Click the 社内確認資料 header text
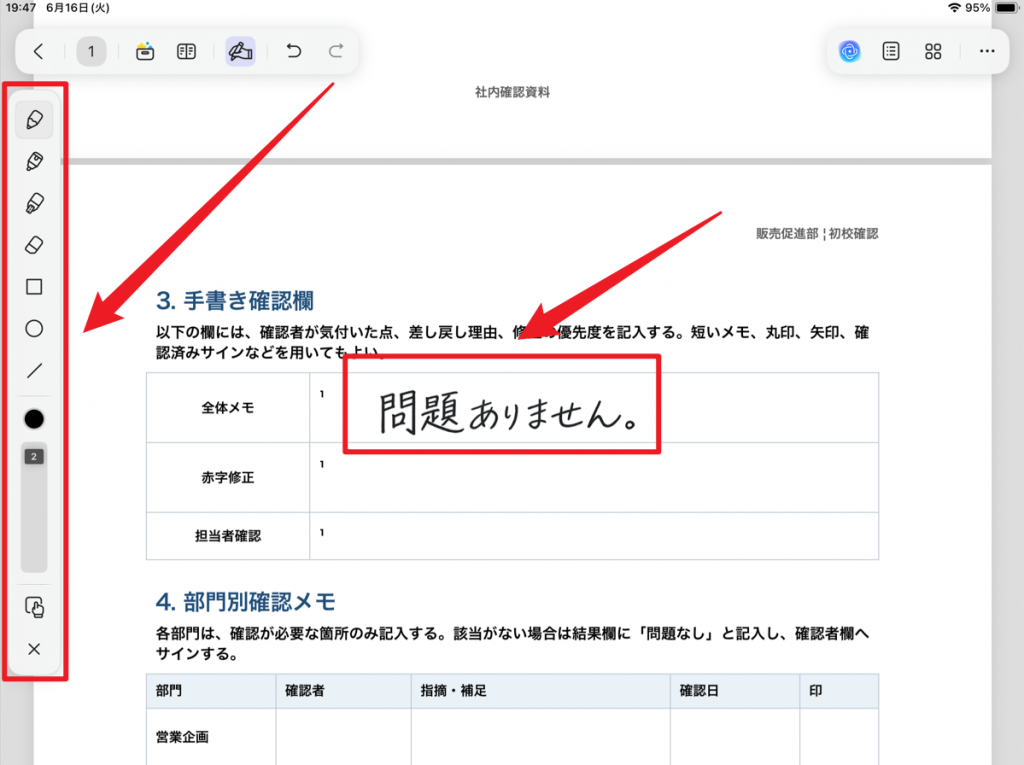The image size is (1024, 765). [513, 92]
